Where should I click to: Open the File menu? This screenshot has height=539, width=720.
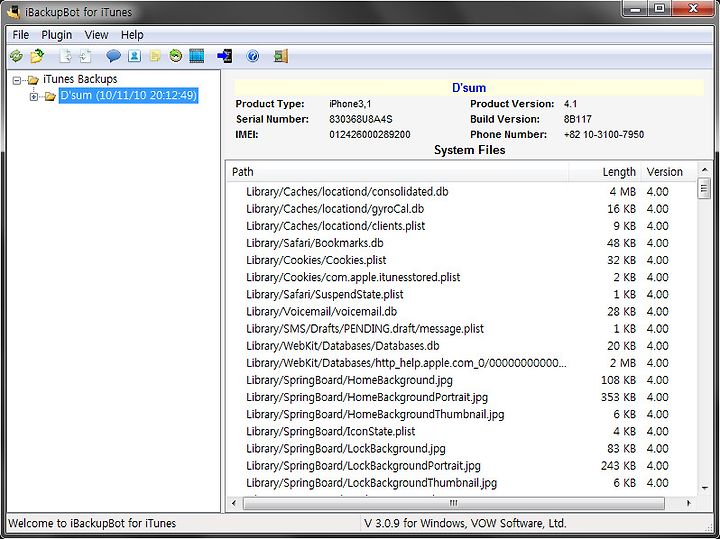[21, 35]
